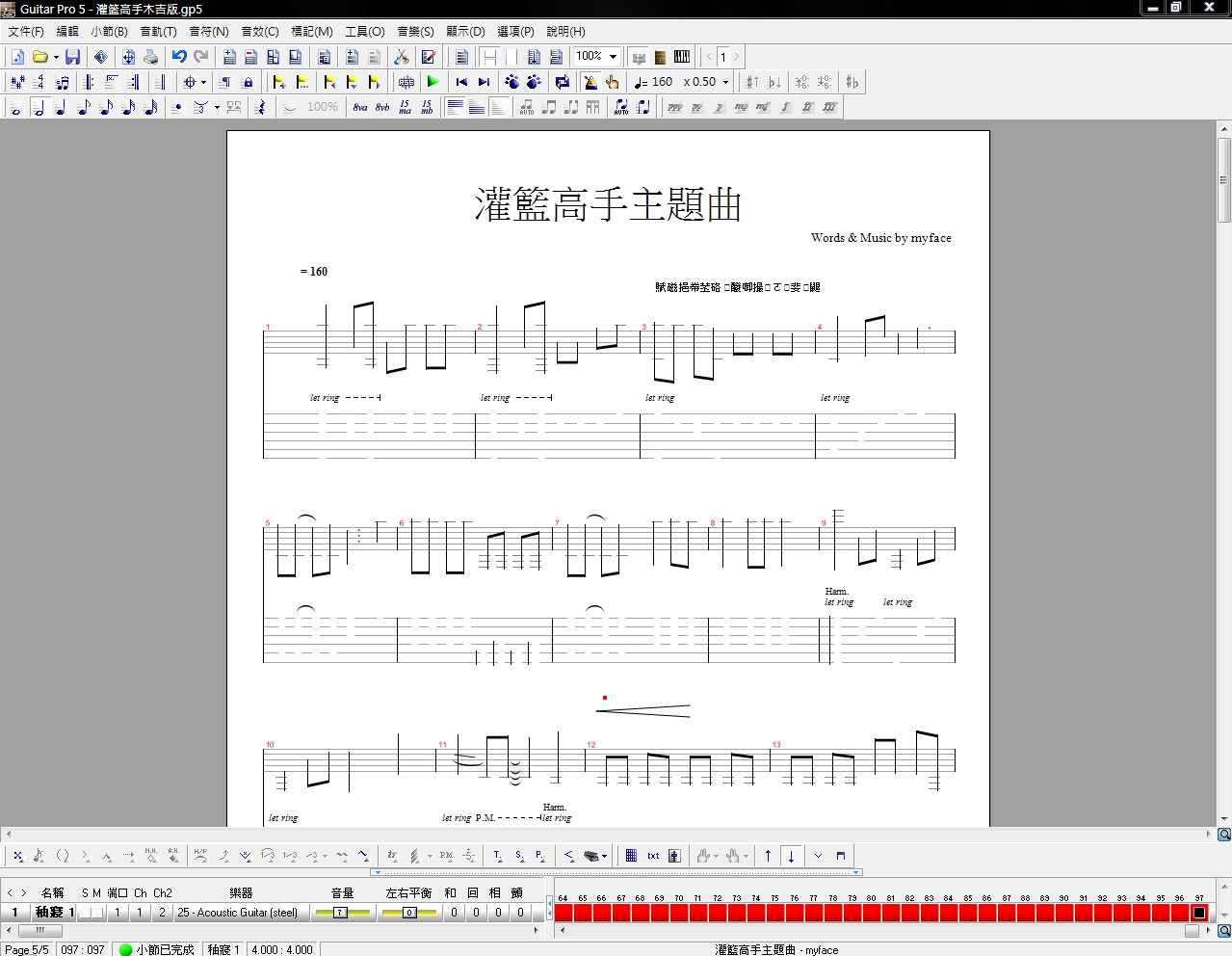Create a new file with the toolbar icon

17,57
